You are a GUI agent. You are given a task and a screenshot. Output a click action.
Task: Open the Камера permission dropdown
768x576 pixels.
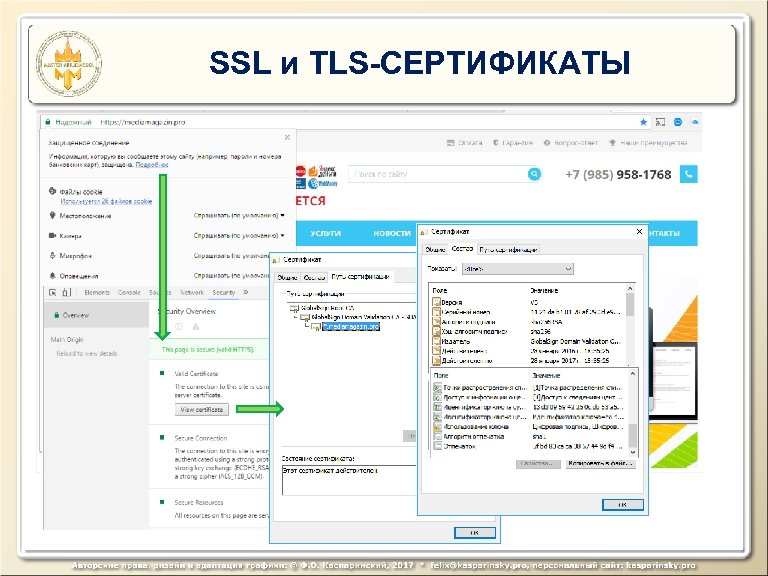(239, 236)
